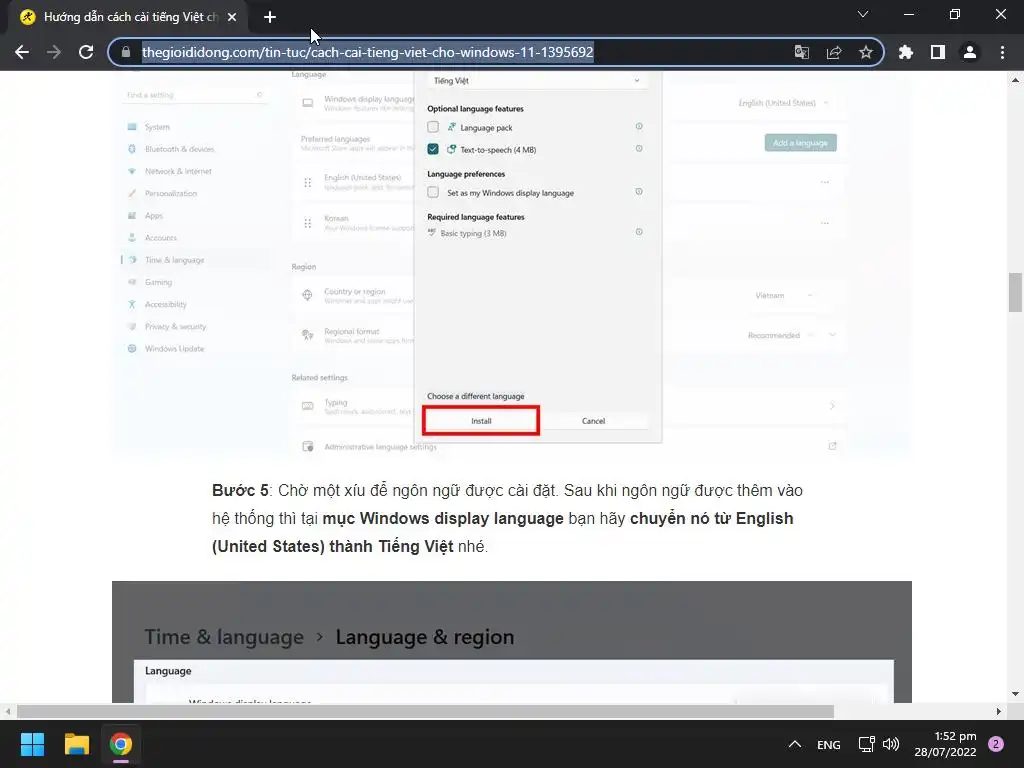1024x768 pixels.
Task: Open a new browser tab
Action: coord(270,18)
